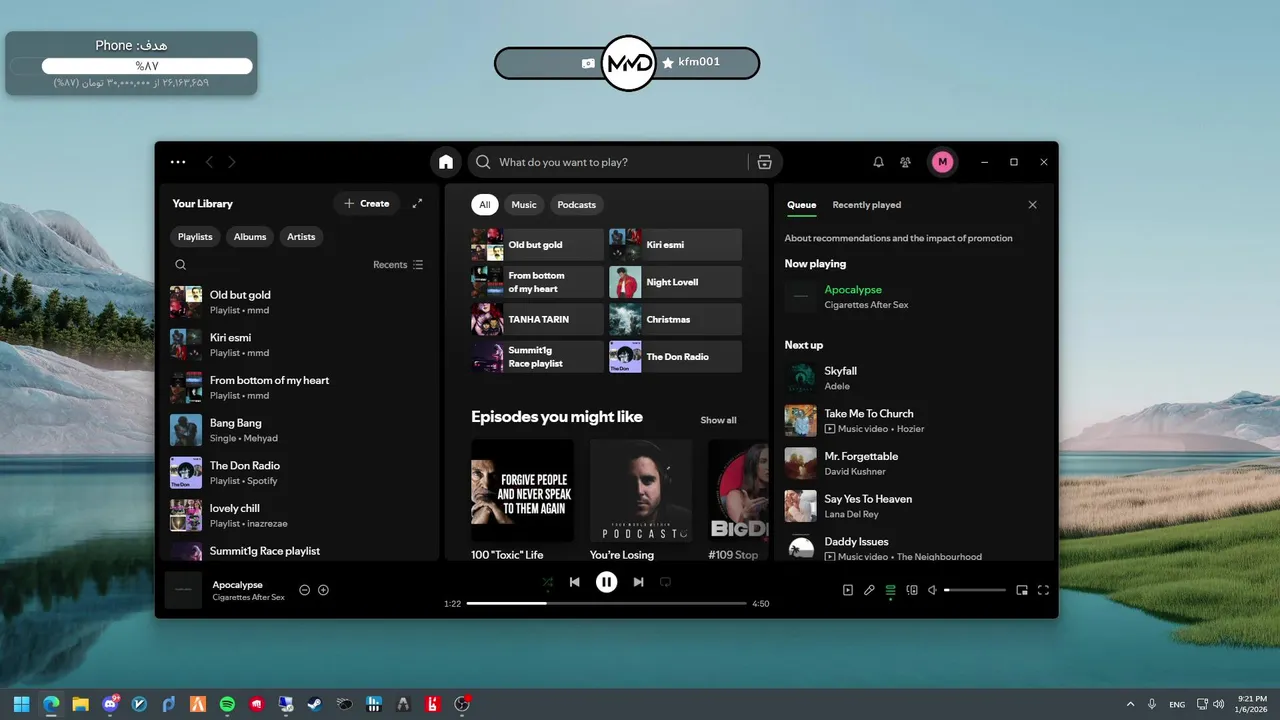The image size is (1280, 720).
Task: Open the What's New notifications bell
Action: click(x=878, y=162)
